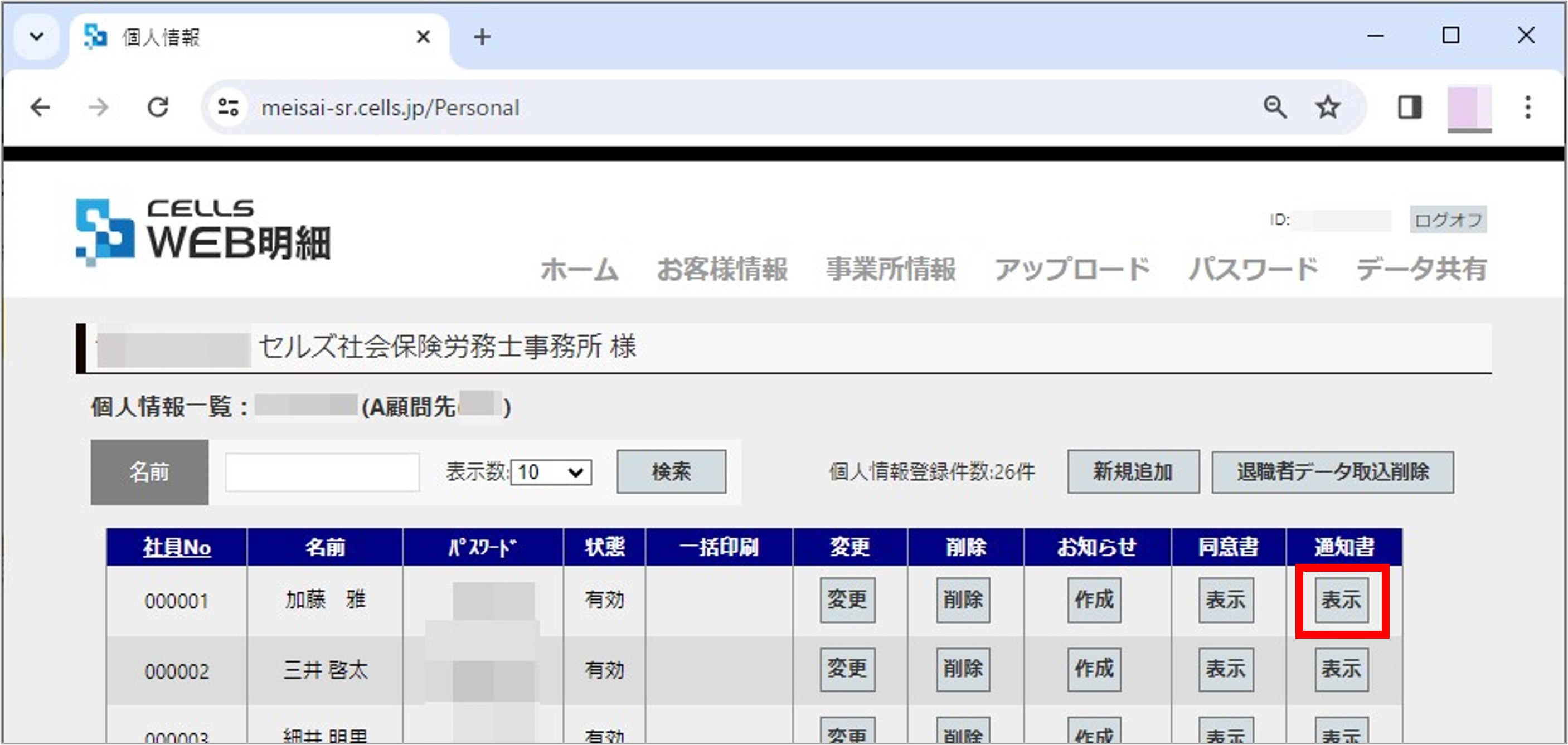Open the お客様情報 menu item
1568x745 pixels.
(x=723, y=270)
